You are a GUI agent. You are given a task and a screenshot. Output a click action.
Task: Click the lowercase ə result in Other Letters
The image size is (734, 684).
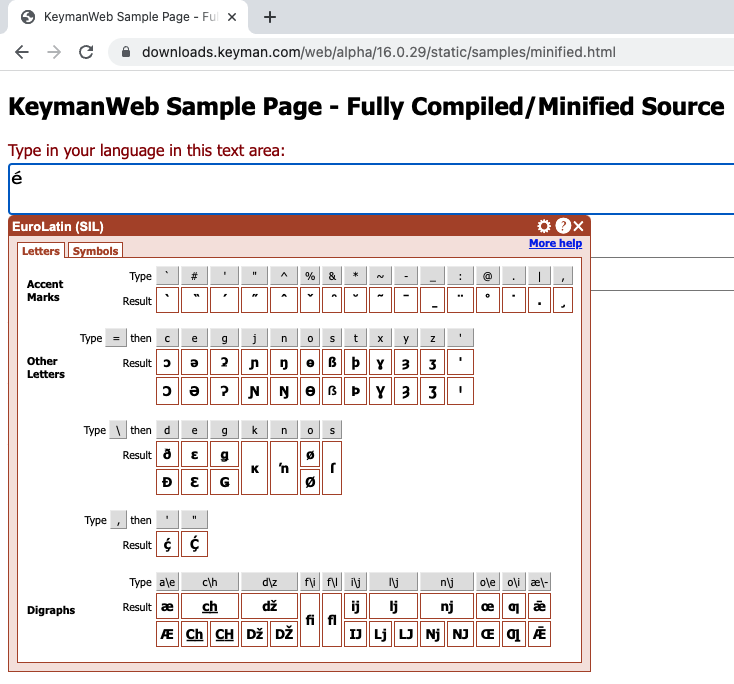point(194,362)
